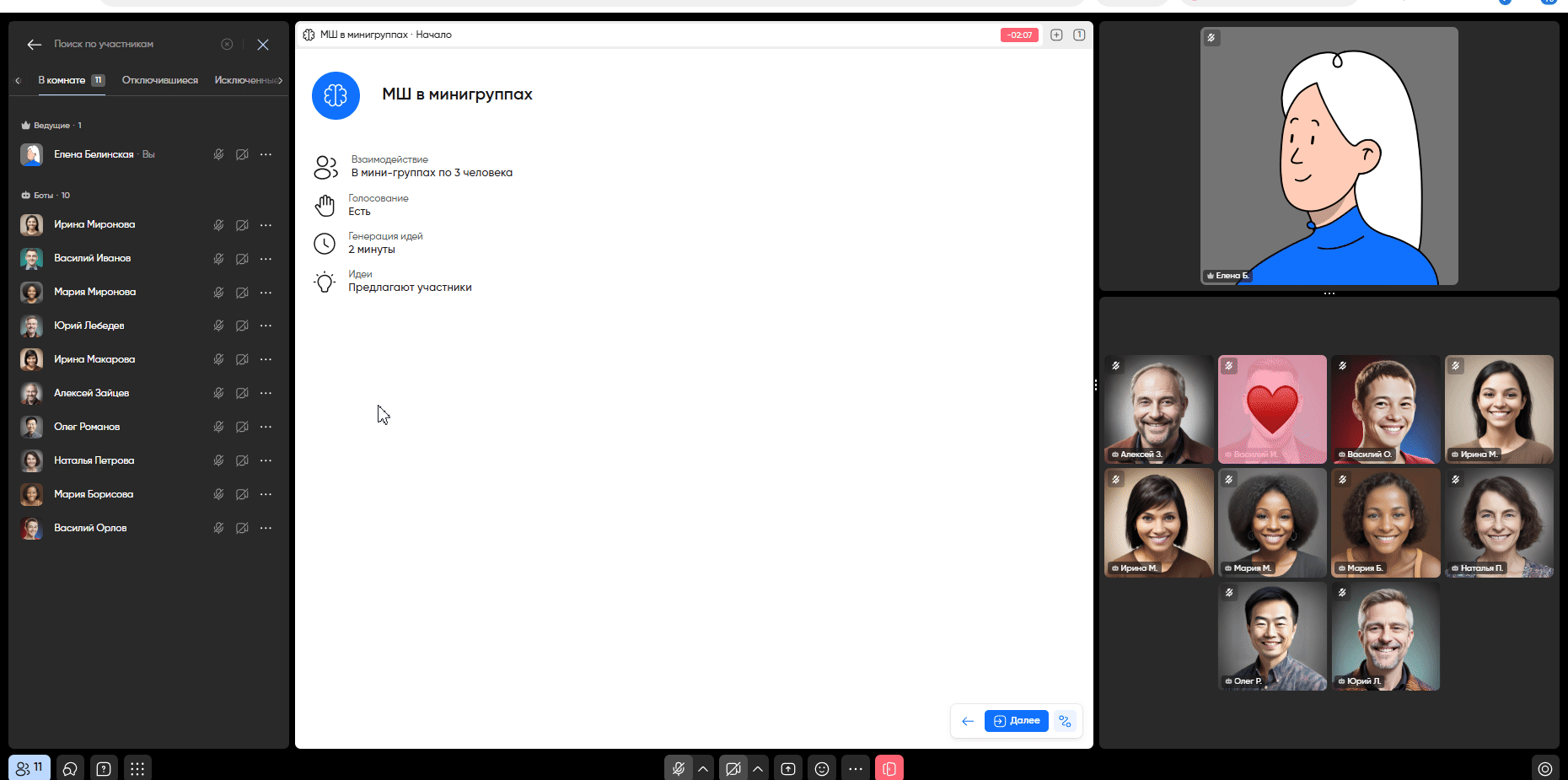Toggle camera for Ирина Миронова
The height and width of the screenshot is (780, 1568).
coord(242,224)
